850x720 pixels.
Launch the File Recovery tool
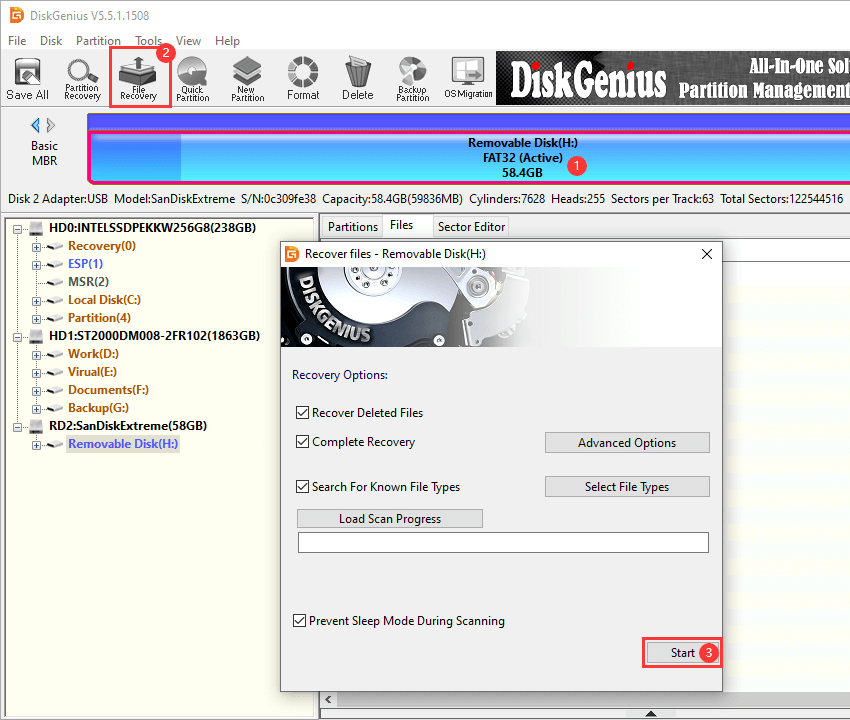pyautogui.click(x=139, y=79)
